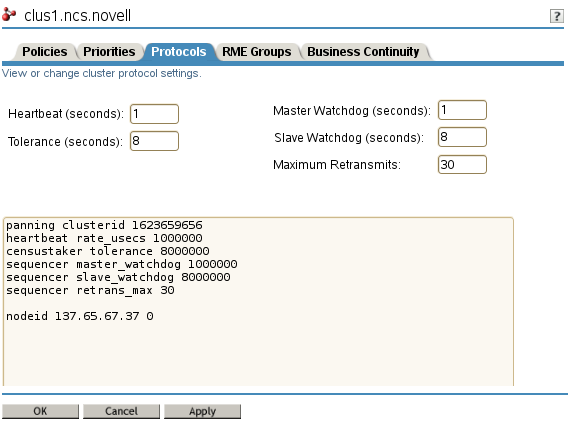This screenshot has height=424, width=568.
Task: Select the Protocols tab
Action: coord(179,52)
